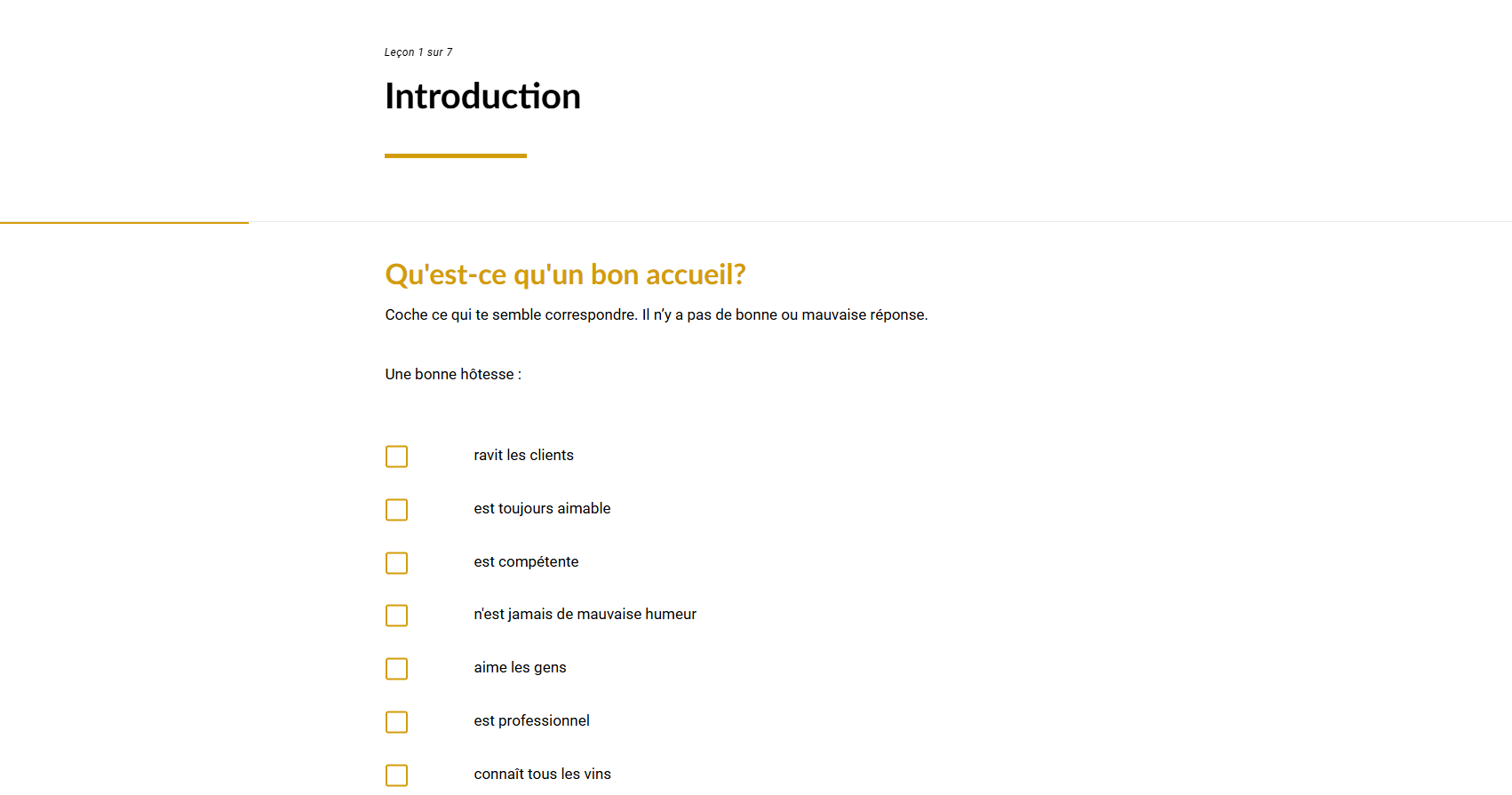This screenshot has width=1512, height=795.
Task: Click the "Introduction" lesson title
Action: [x=482, y=96]
